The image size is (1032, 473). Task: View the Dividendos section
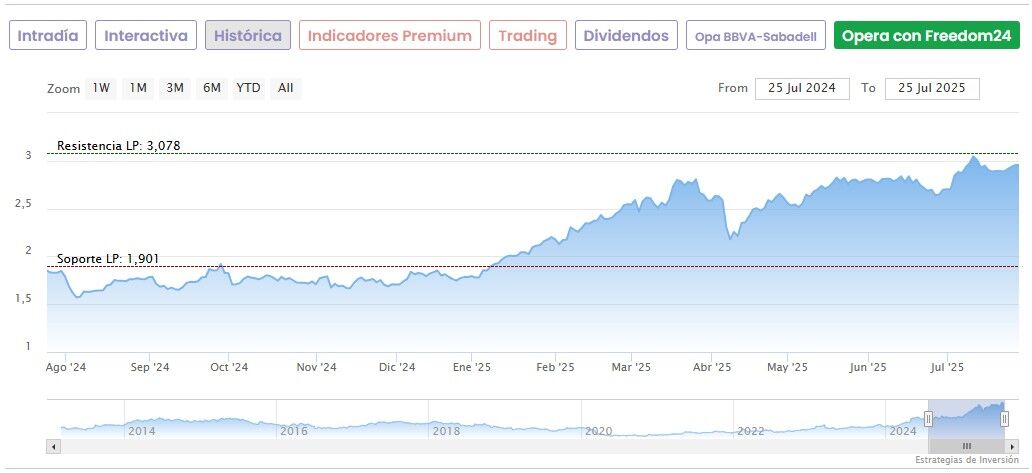point(626,36)
